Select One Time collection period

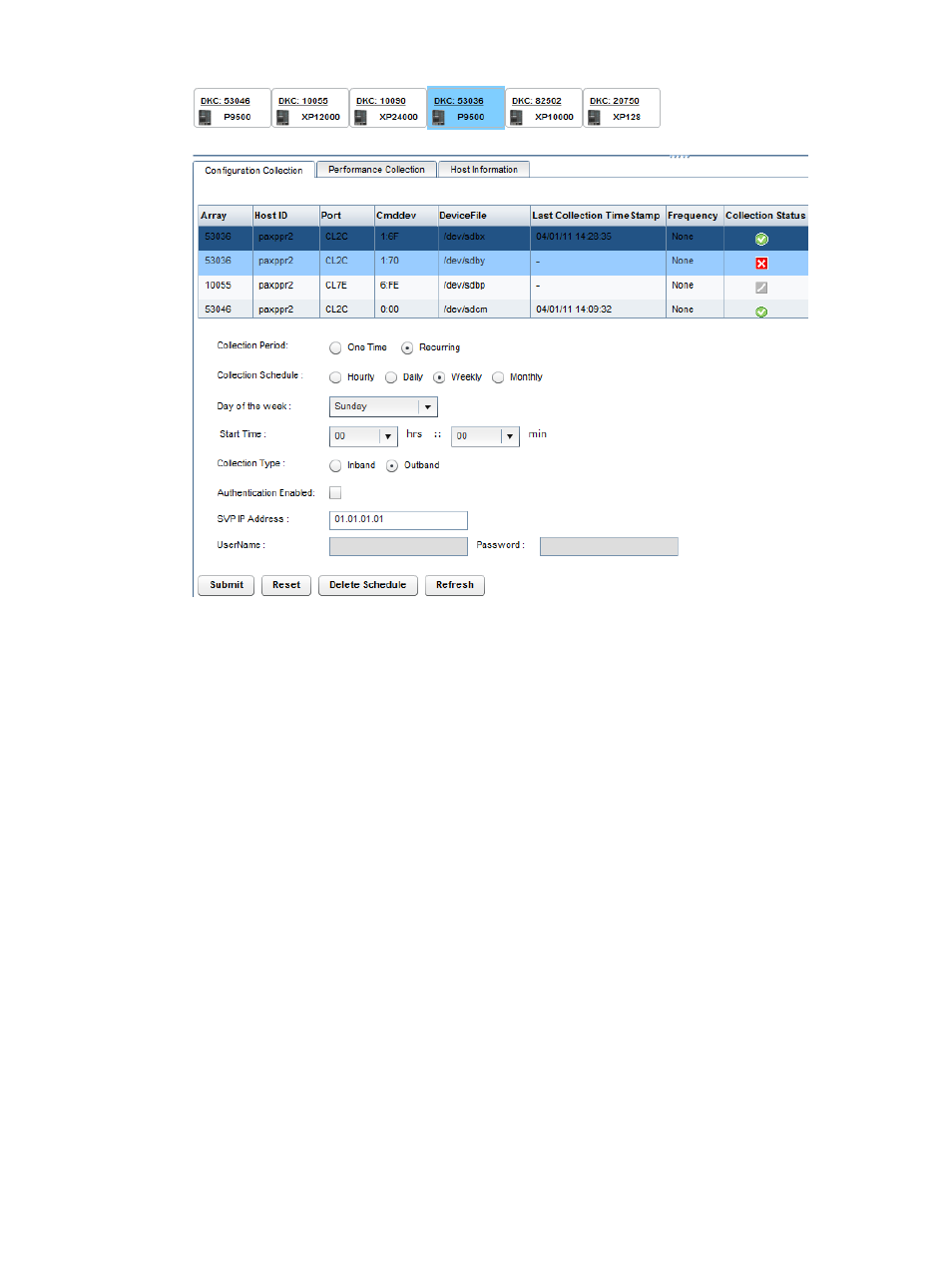335,348
